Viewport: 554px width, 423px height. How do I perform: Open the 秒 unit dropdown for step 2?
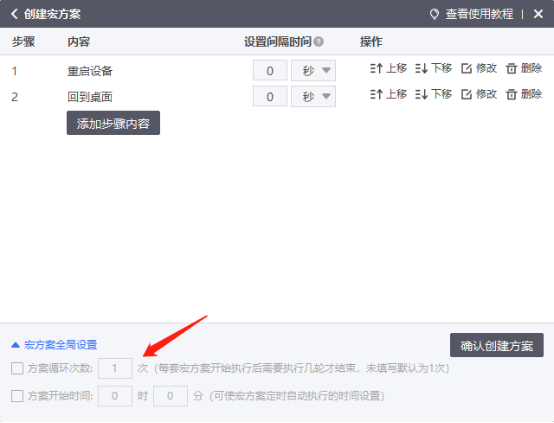tap(313, 96)
